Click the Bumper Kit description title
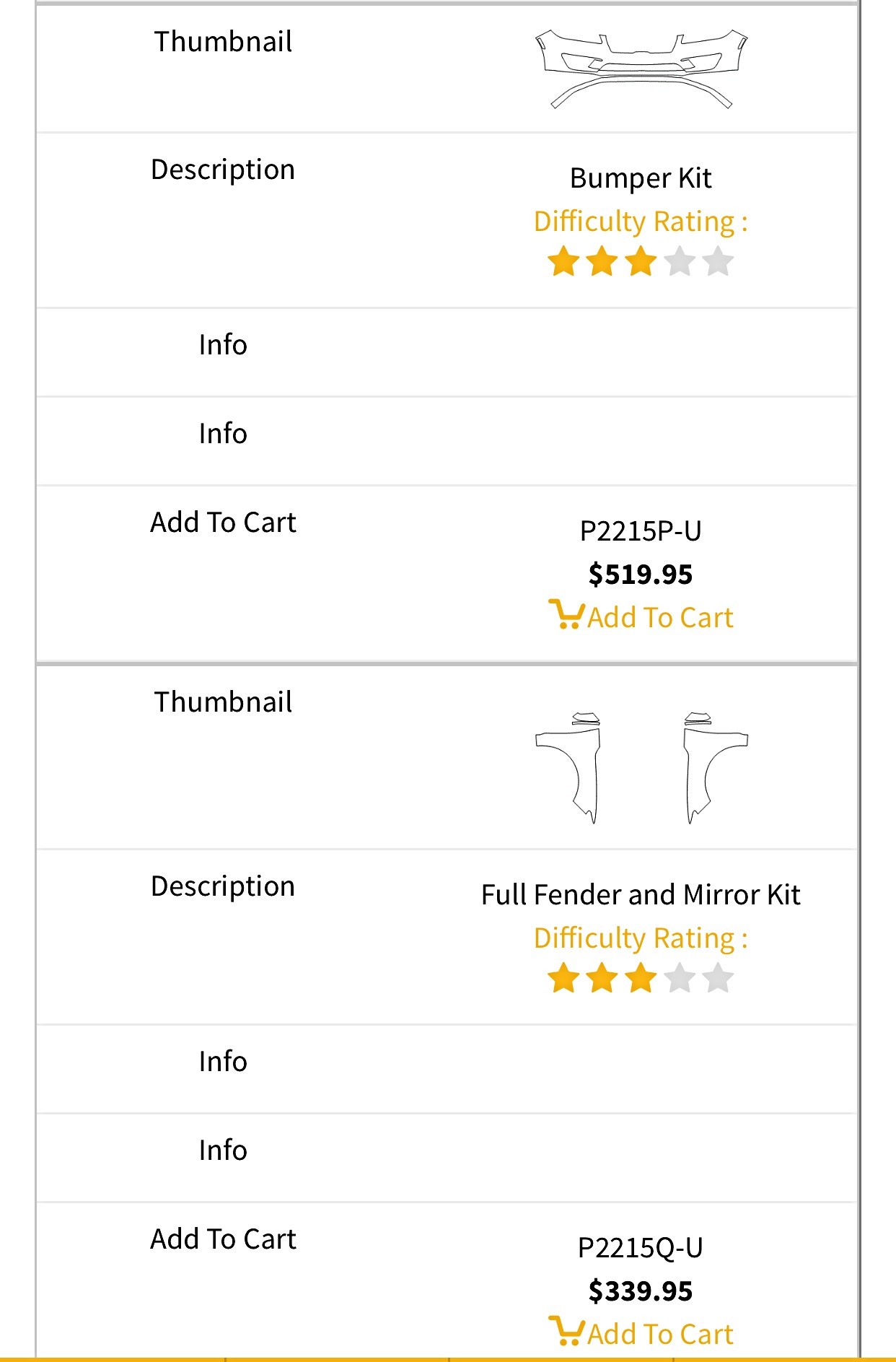The width and height of the screenshot is (896, 1362). (641, 178)
